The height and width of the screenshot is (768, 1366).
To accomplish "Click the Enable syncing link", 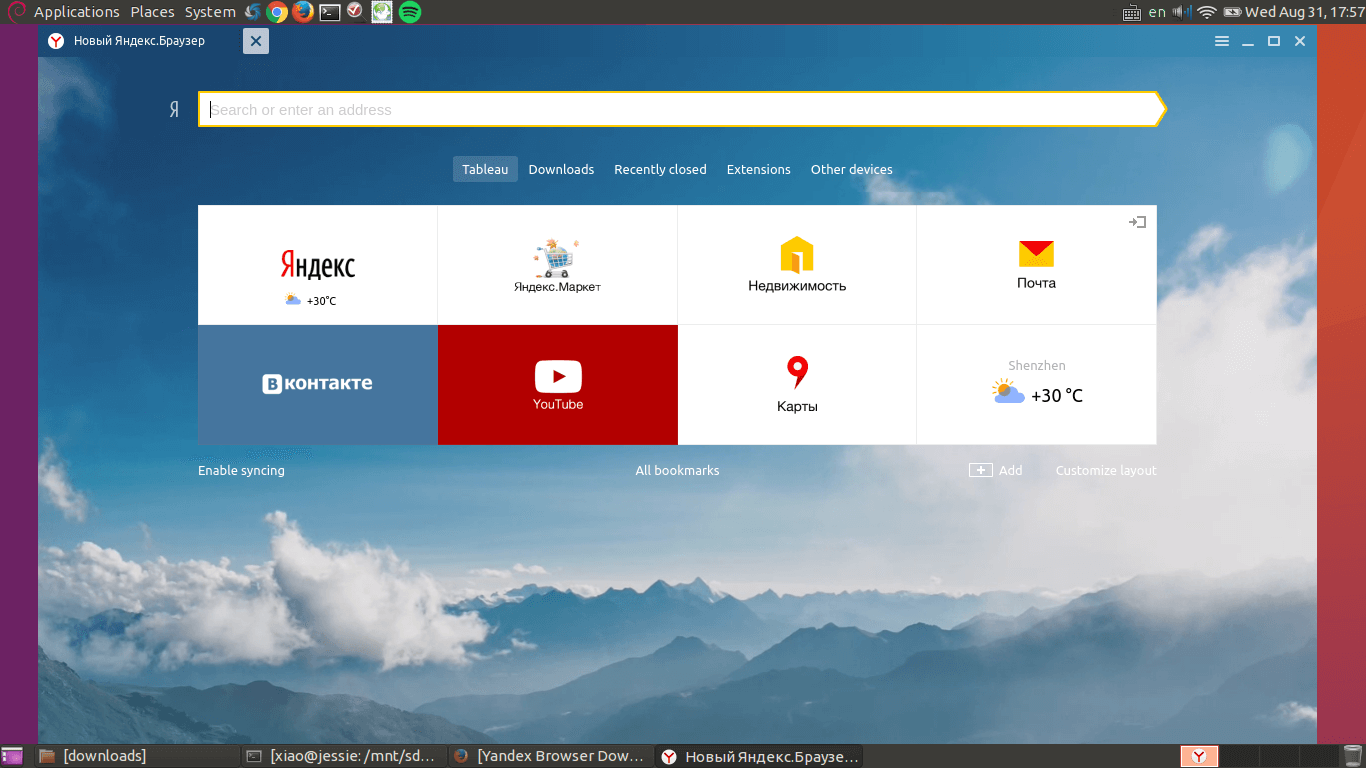I will click(241, 471).
